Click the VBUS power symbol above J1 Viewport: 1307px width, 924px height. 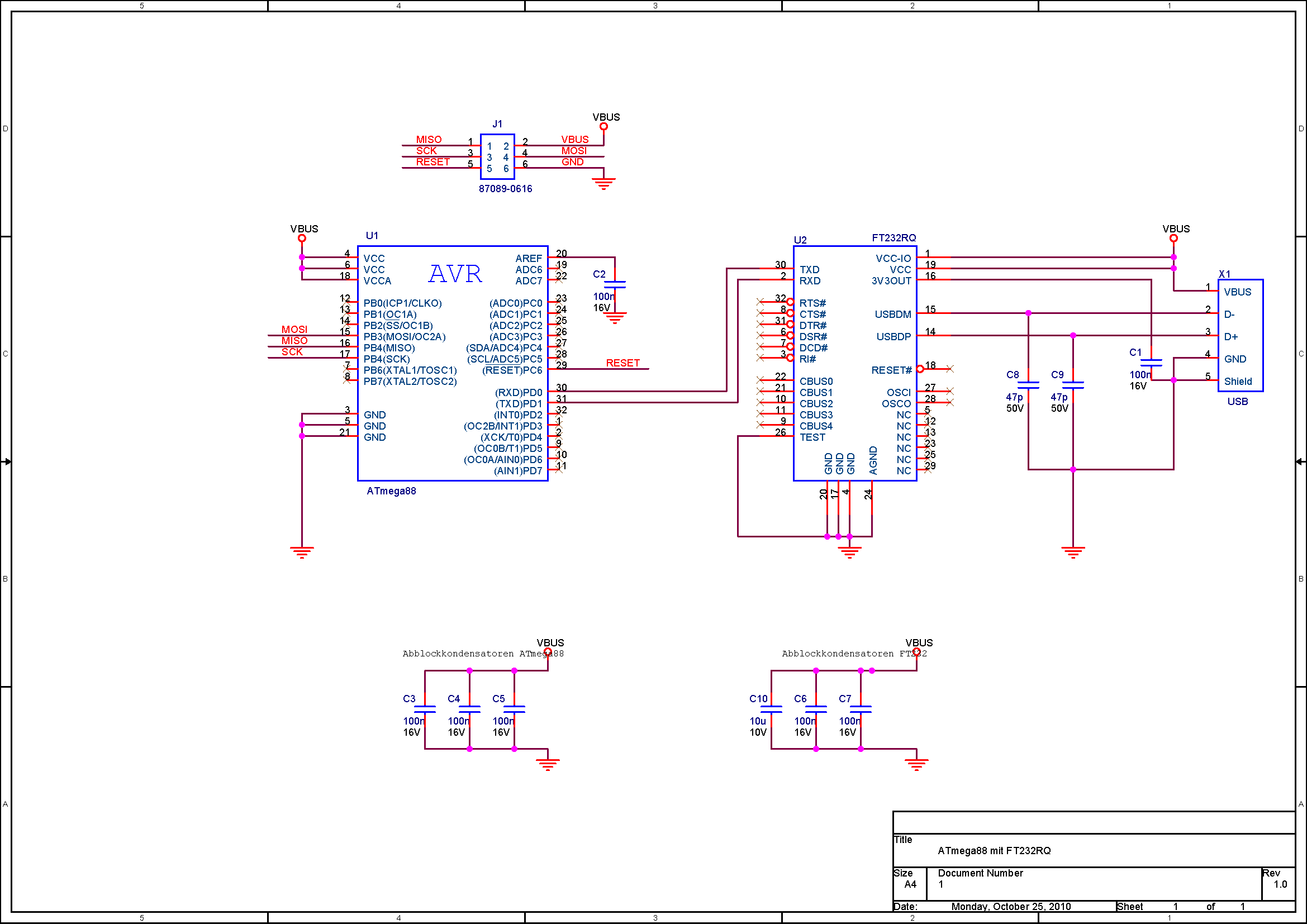click(x=603, y=126)
